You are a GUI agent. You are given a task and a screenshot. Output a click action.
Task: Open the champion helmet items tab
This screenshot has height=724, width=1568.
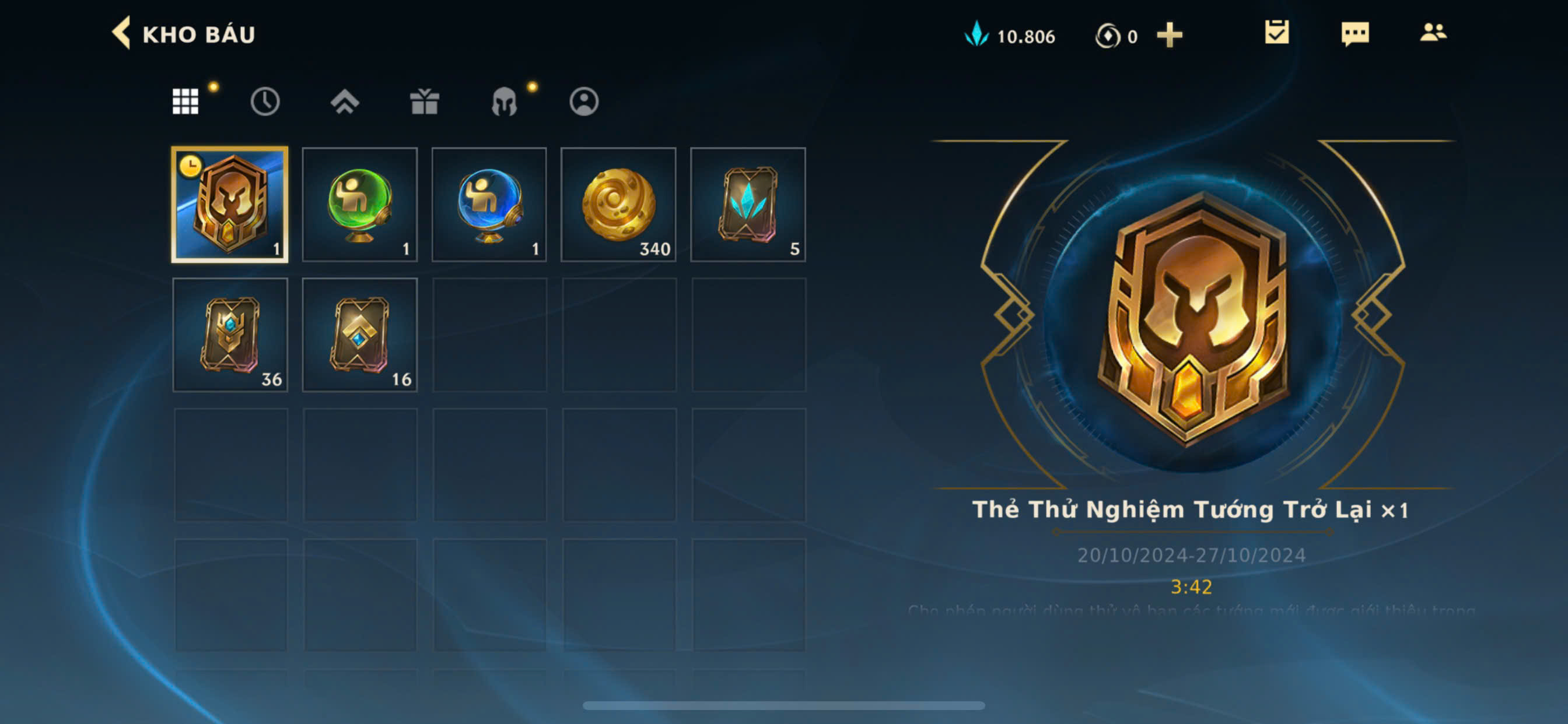pyautogui.click(x=504, y=101)
